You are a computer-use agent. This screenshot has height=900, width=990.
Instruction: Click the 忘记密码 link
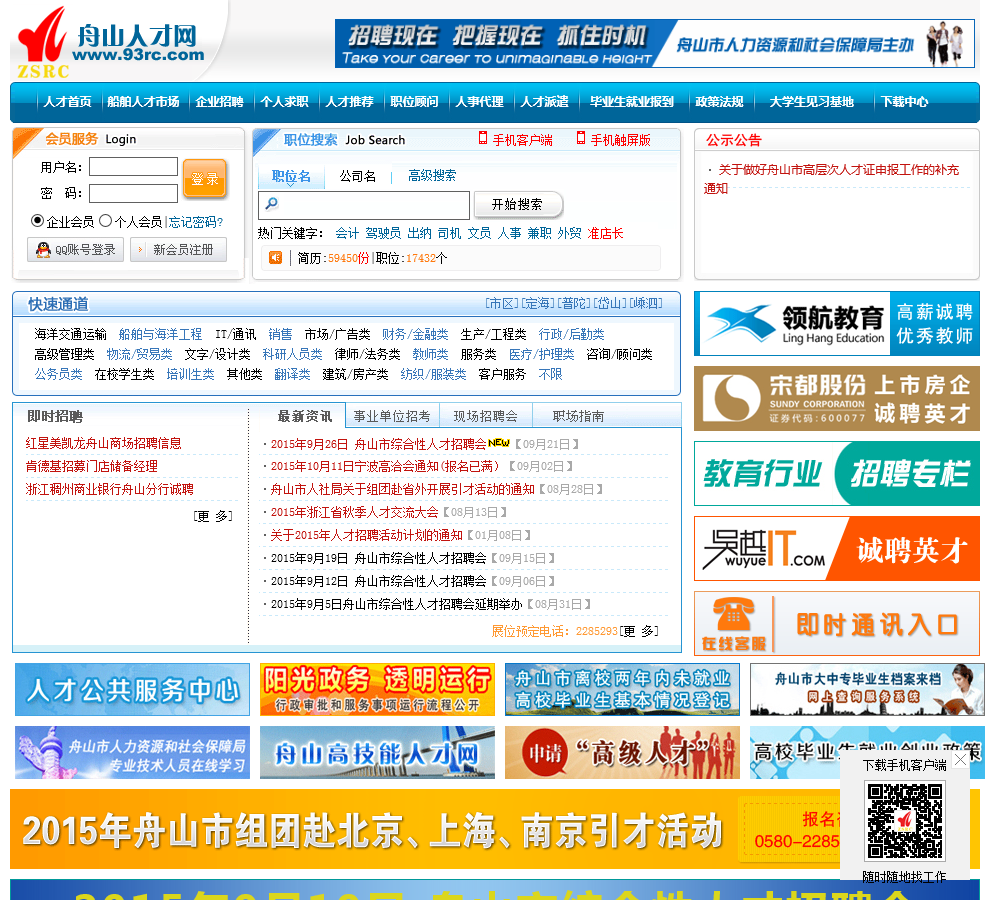[195, 222]
